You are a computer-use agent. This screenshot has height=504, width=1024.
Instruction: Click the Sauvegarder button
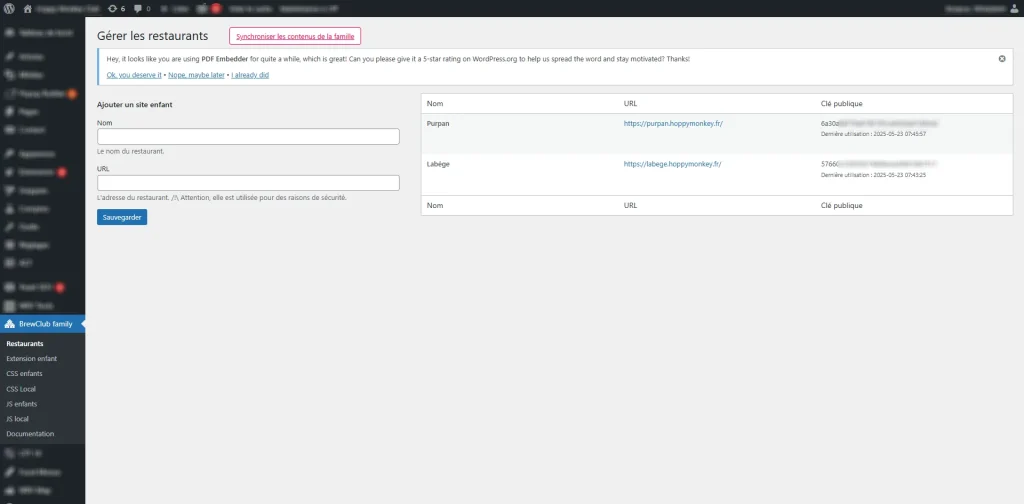(122, 217)
